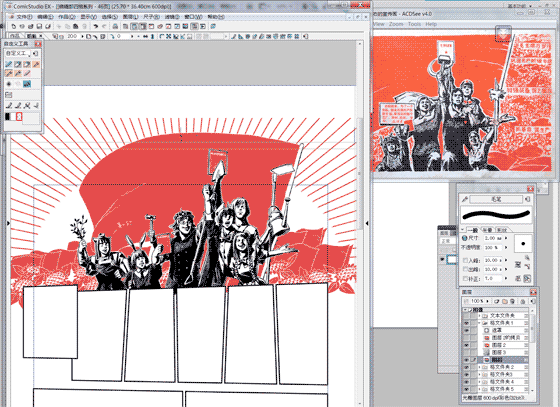Click the menu icon right of the 毛笔 button
This screenshot has height=407, width=560.
pyautogui.click(x=528, y=199)
